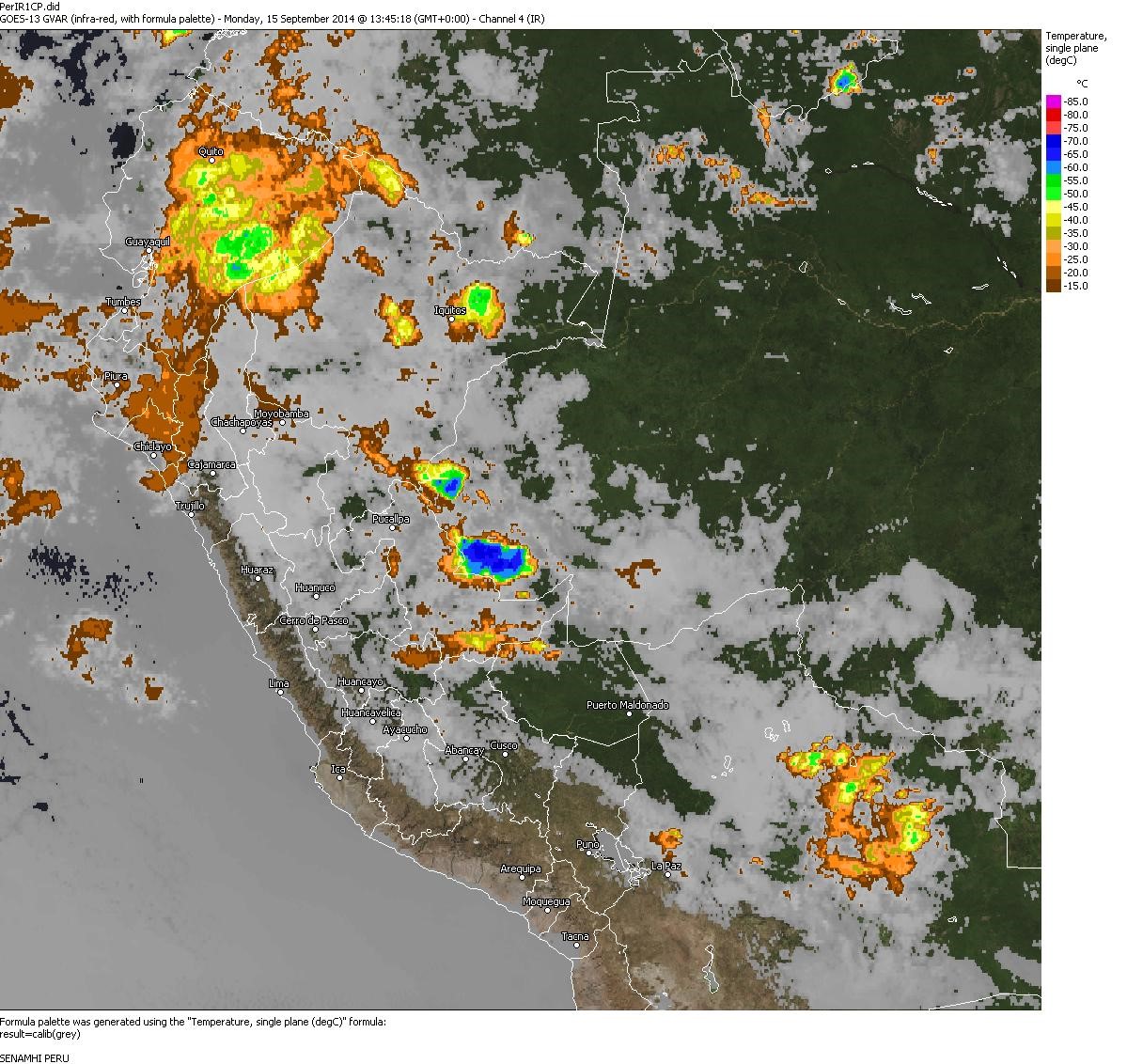Pick the magenta -85.0 legend swatch

[x=1054, y=102]
